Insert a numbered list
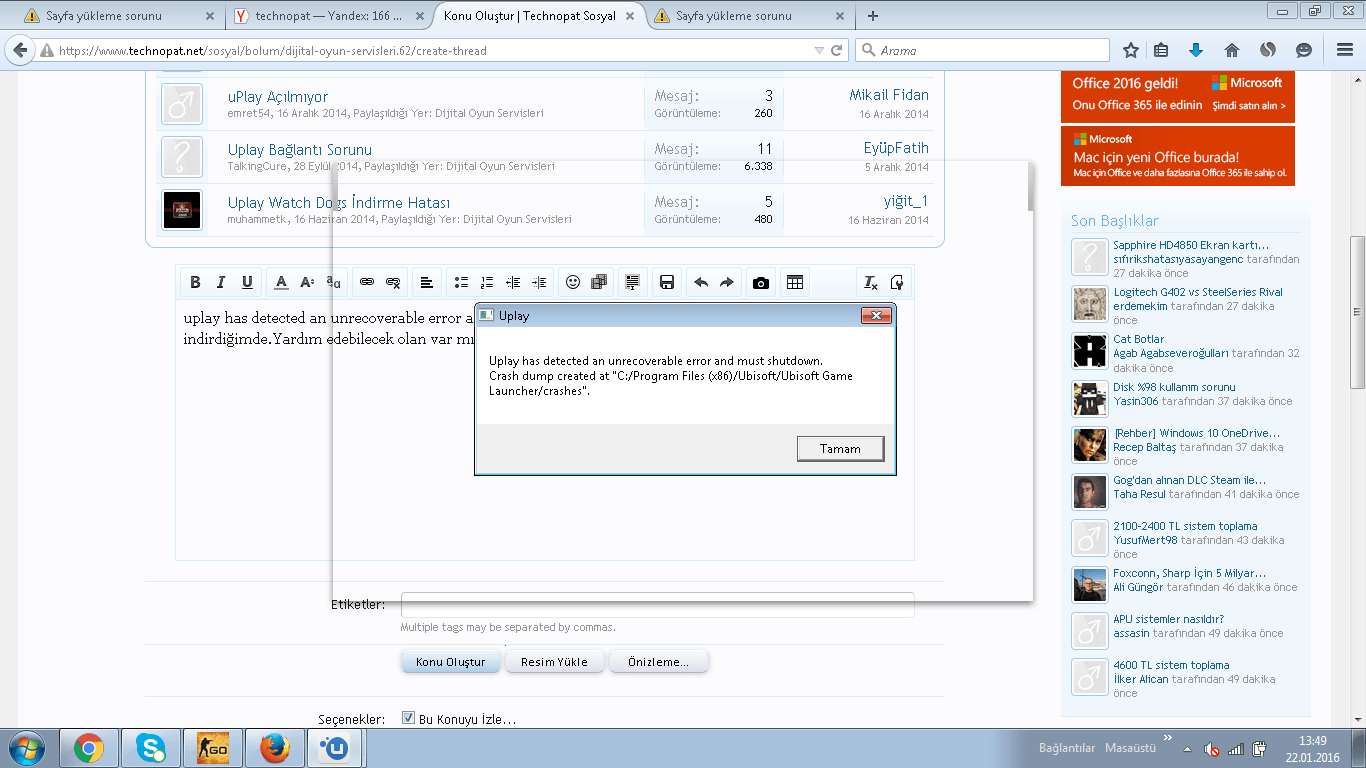1366x768 pixels. [x=487, y=283]
